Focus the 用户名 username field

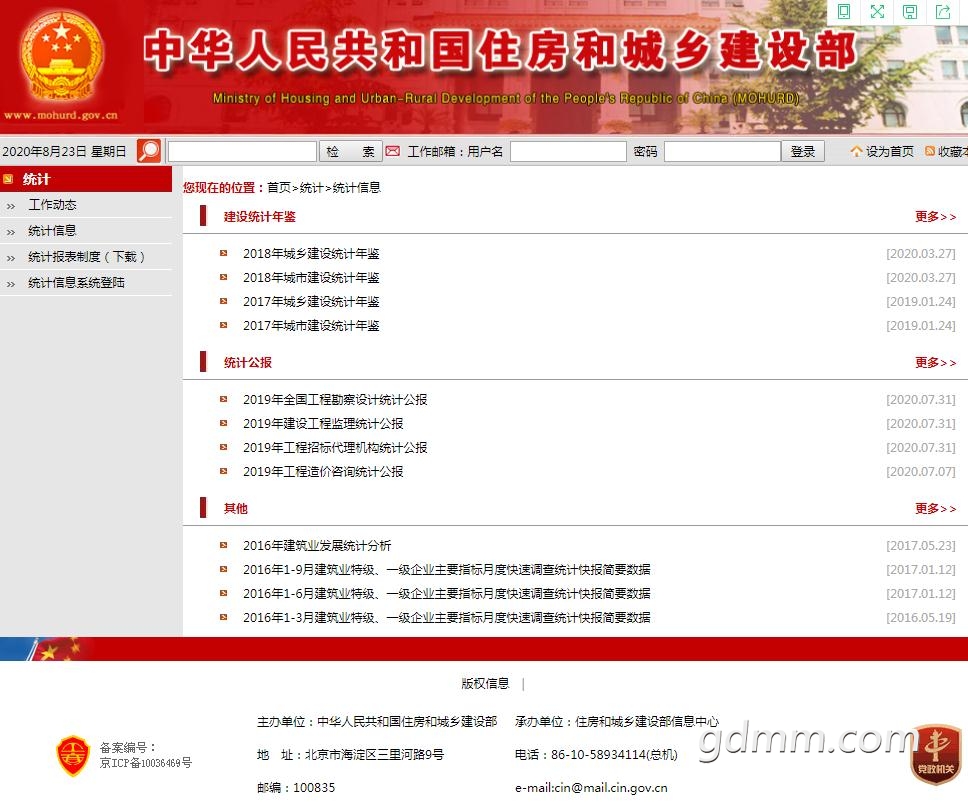(569, 151)
